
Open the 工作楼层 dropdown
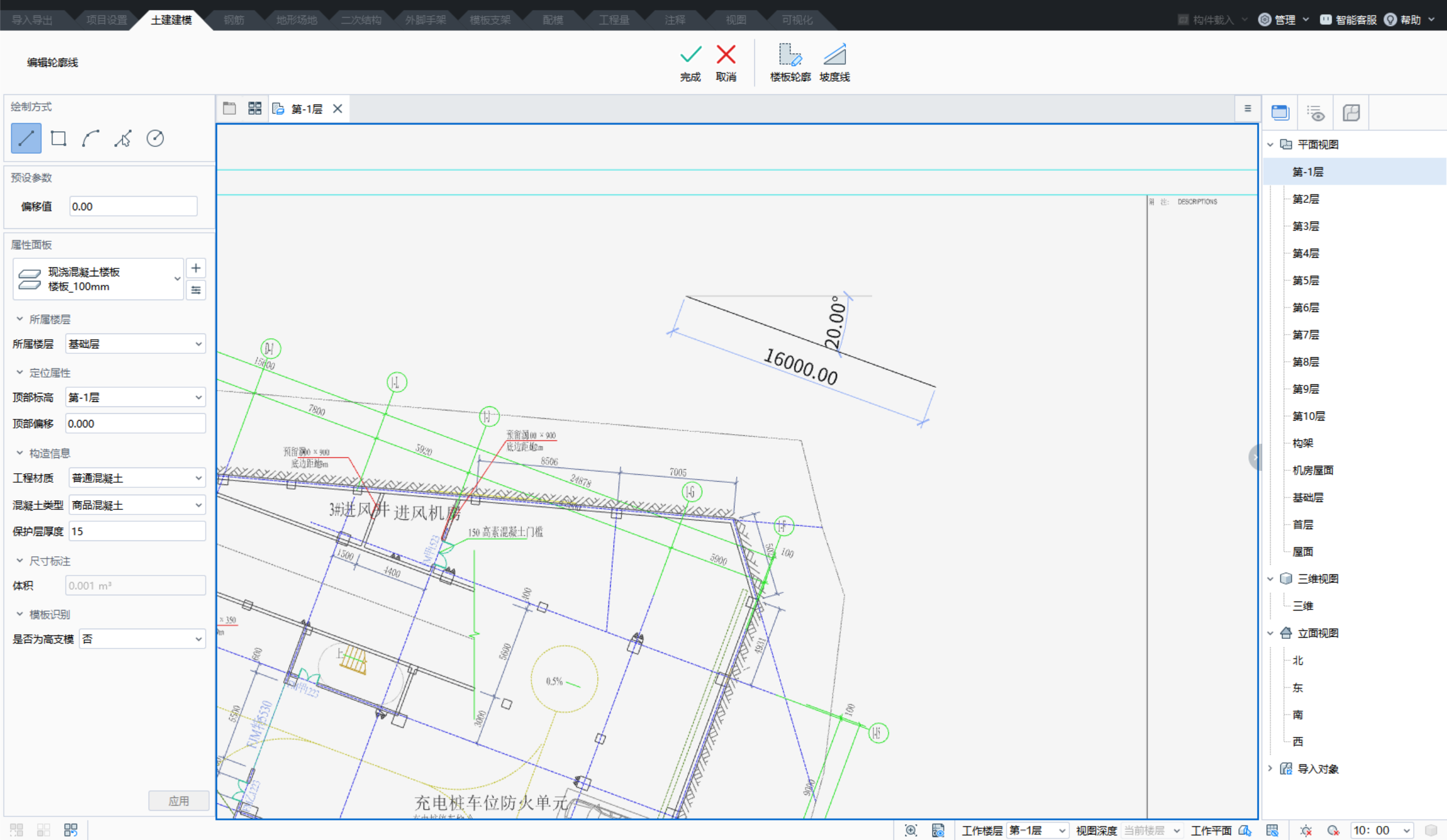click(1038, 830)
